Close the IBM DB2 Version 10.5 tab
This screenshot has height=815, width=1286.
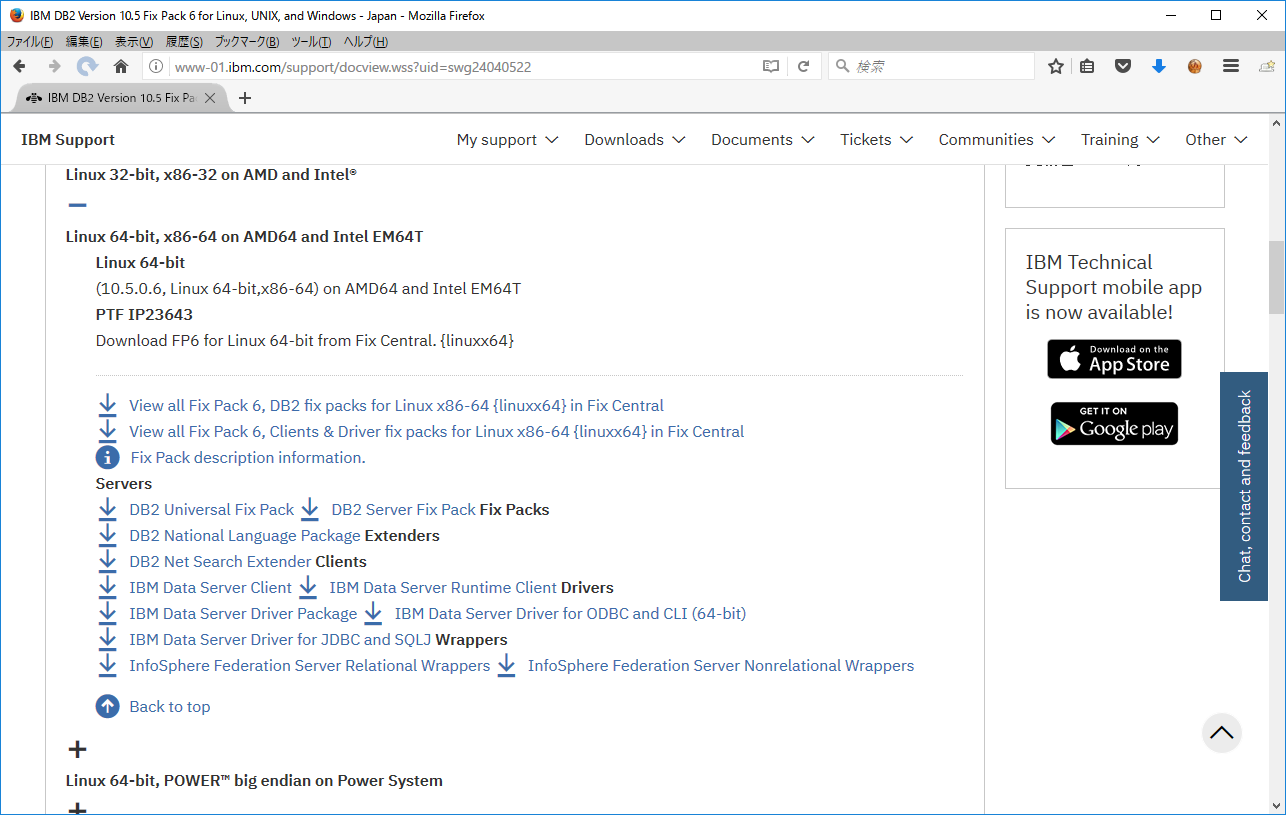pyautogui.click(x=210, y=98)
